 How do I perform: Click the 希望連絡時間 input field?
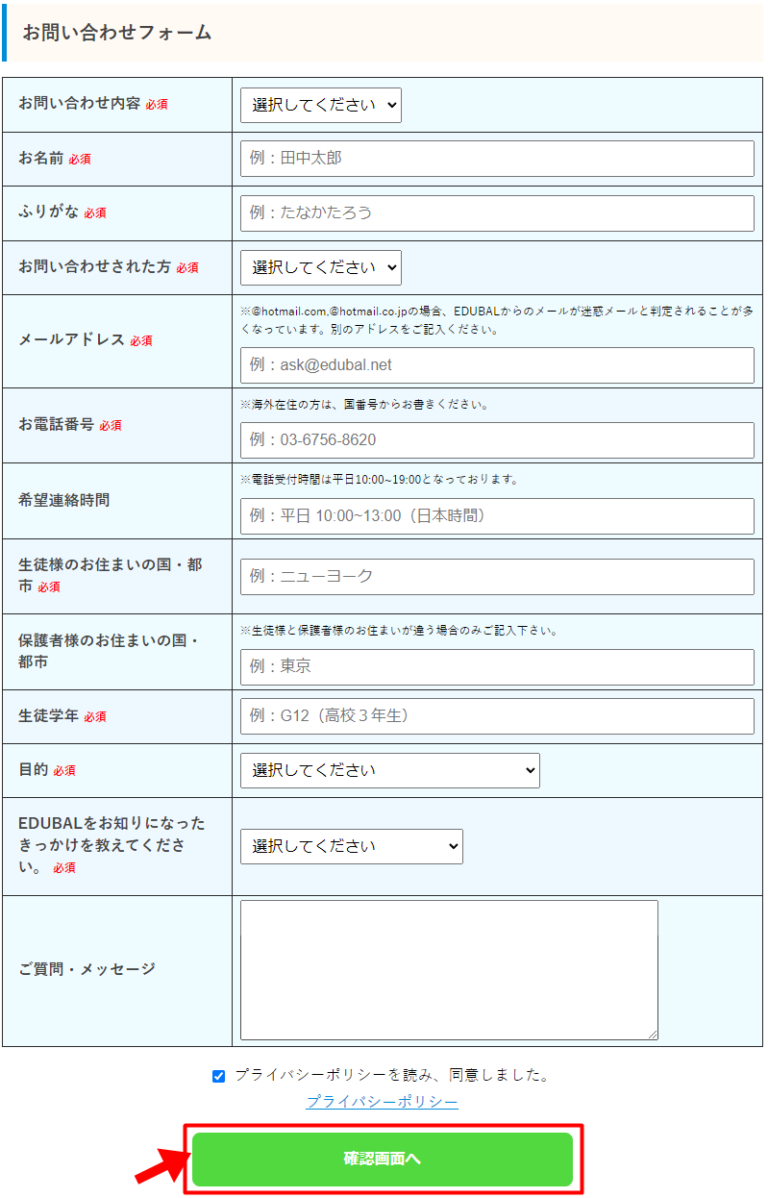(495, 516)
